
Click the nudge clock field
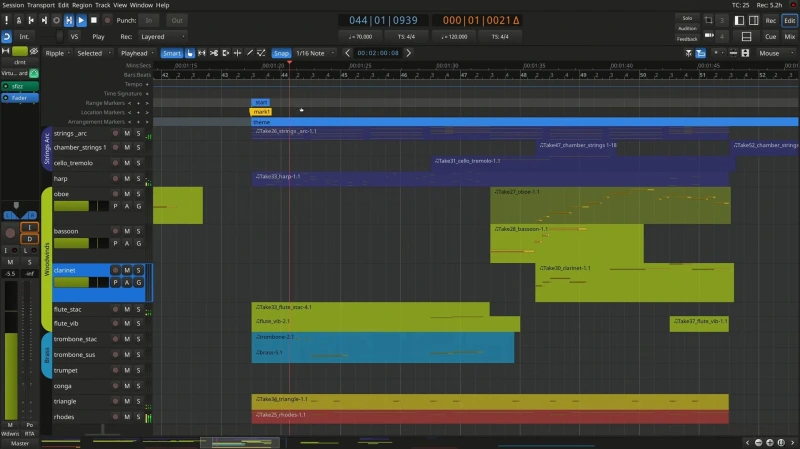click(378, 53)
